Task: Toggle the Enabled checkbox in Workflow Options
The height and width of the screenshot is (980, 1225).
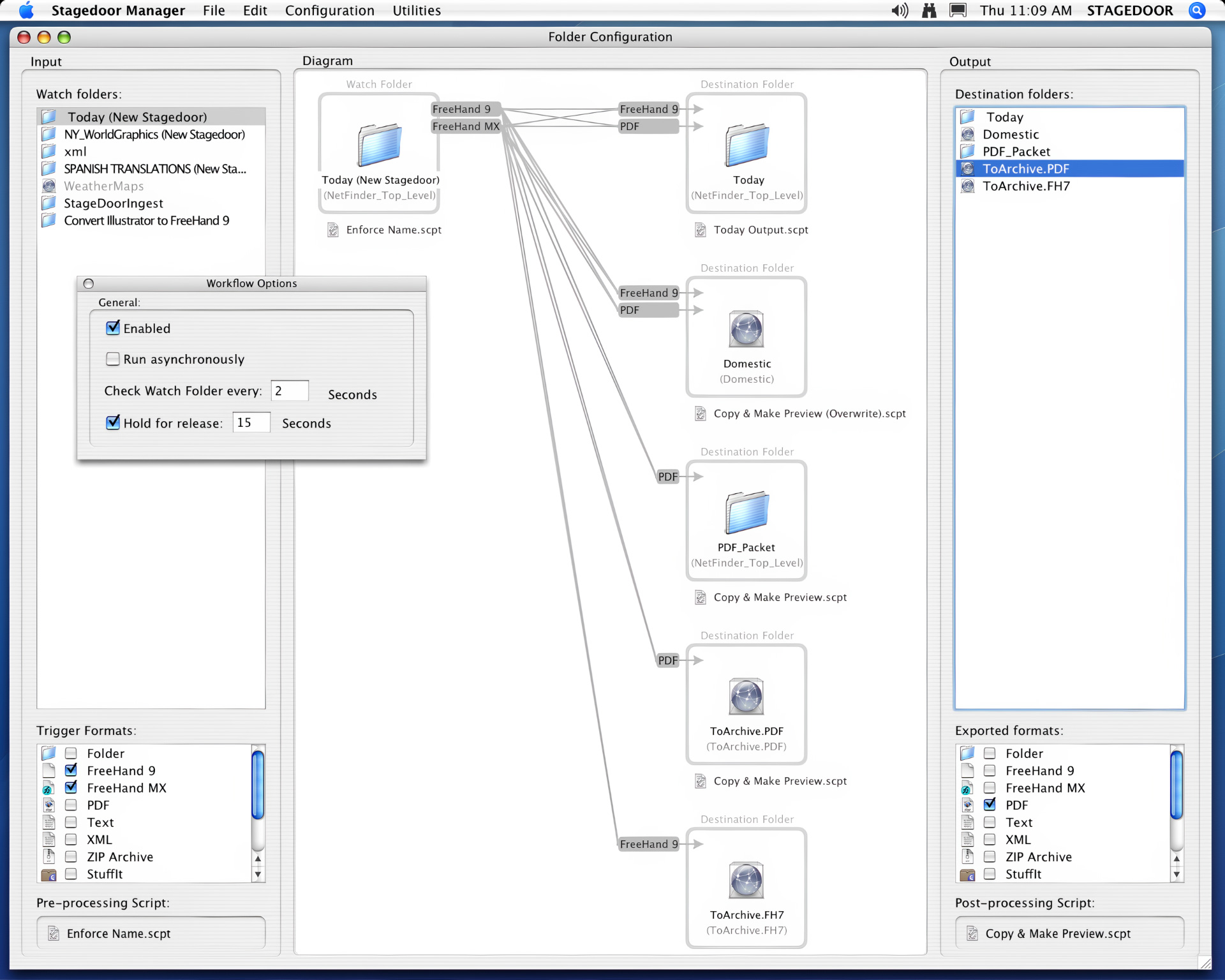Action: [x=113, y=328]
